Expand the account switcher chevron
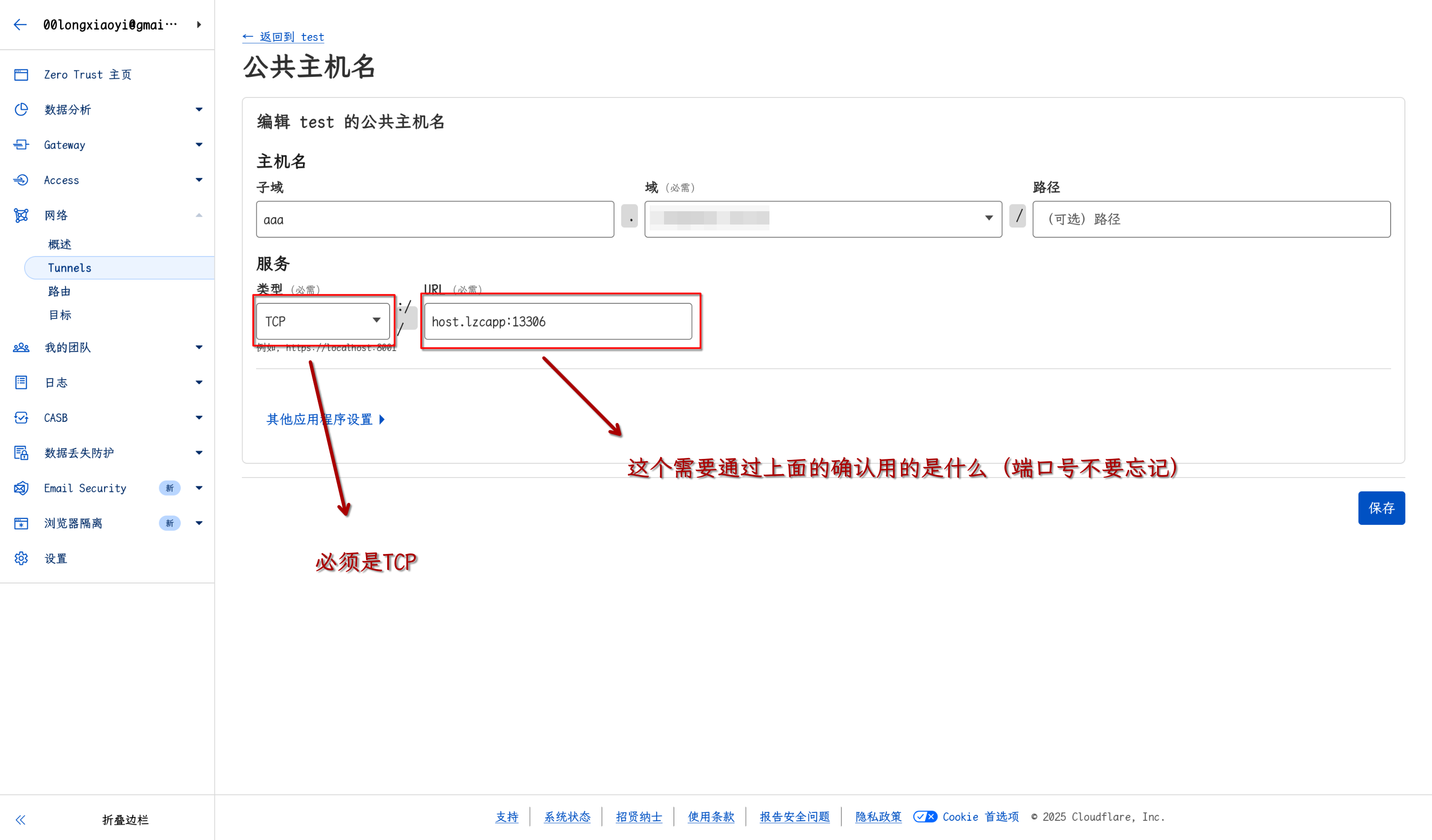The image size is (1432, 840). pos(199,25)
